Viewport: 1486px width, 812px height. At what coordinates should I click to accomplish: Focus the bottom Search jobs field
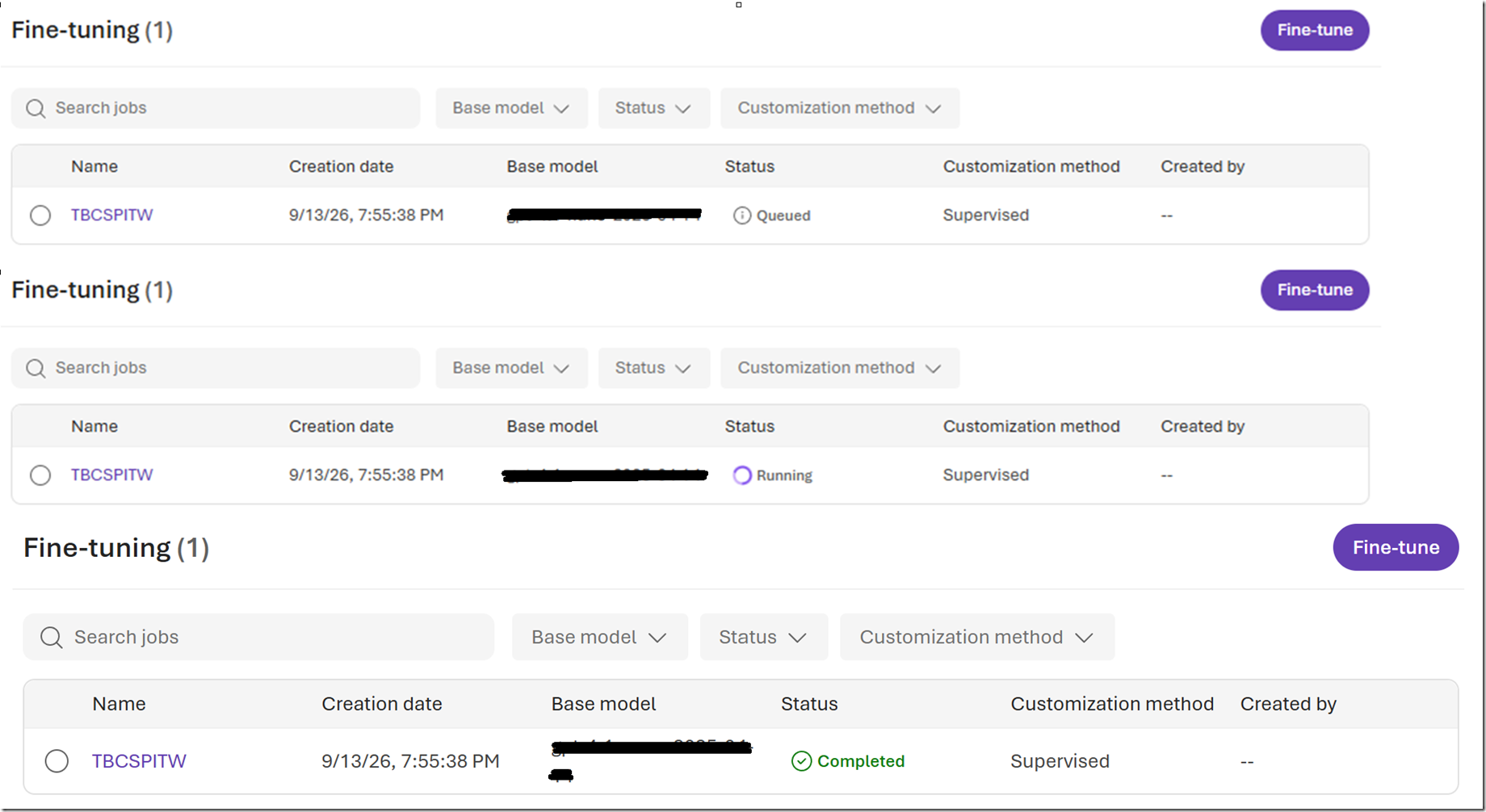point(258,638)
